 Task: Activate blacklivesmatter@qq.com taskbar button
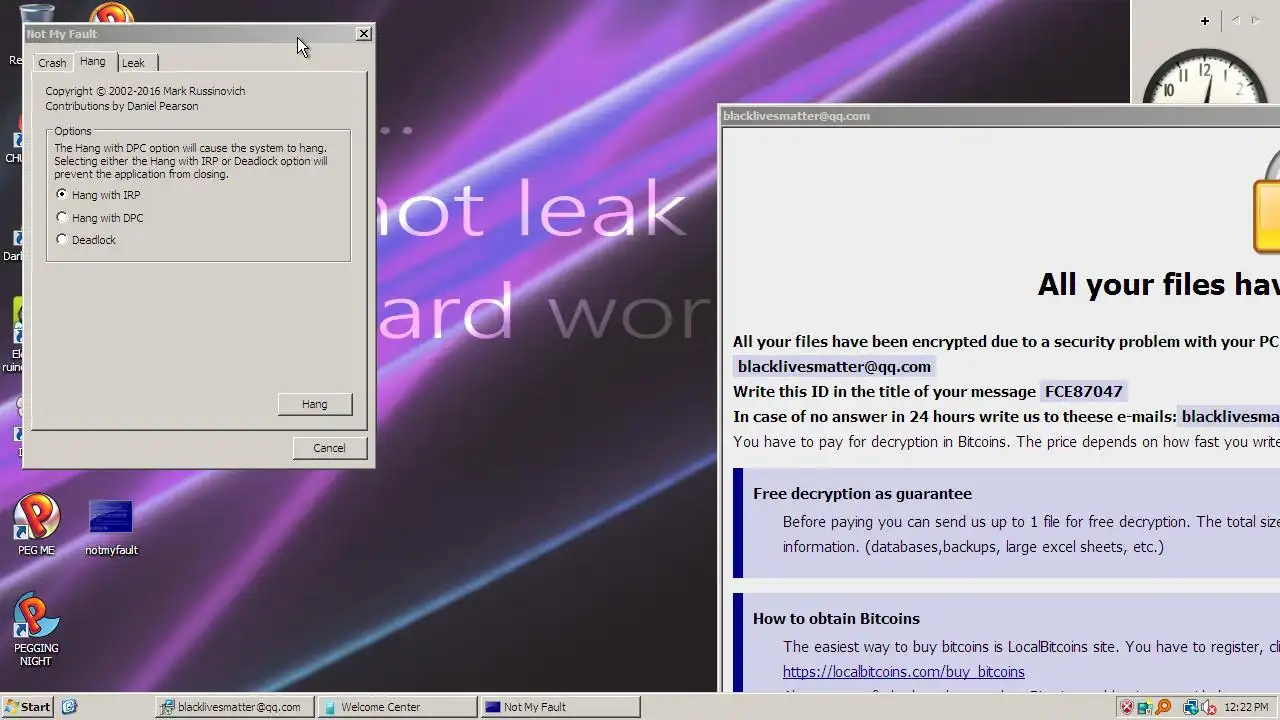coord(235,707)
